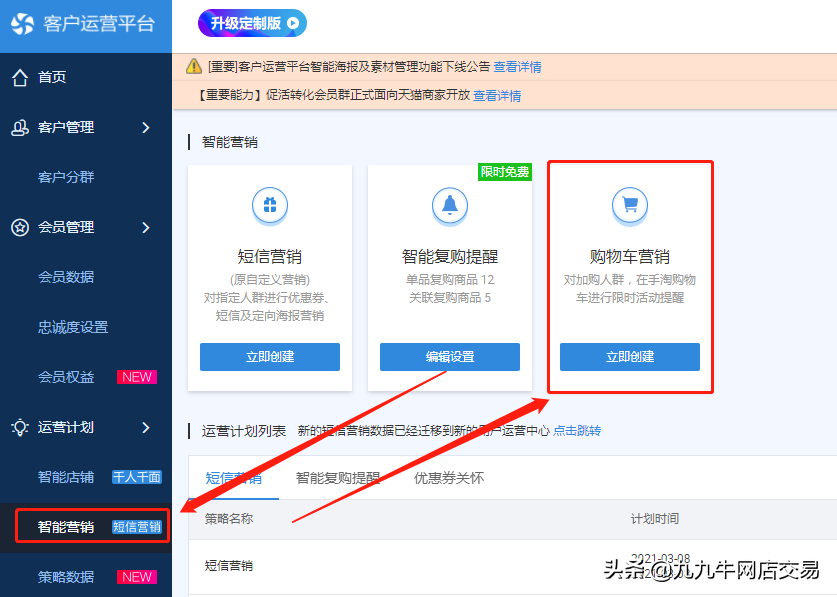837x597 pixels.
Task: Click the 智能复购提醒 card title
Action: point(450,257)
